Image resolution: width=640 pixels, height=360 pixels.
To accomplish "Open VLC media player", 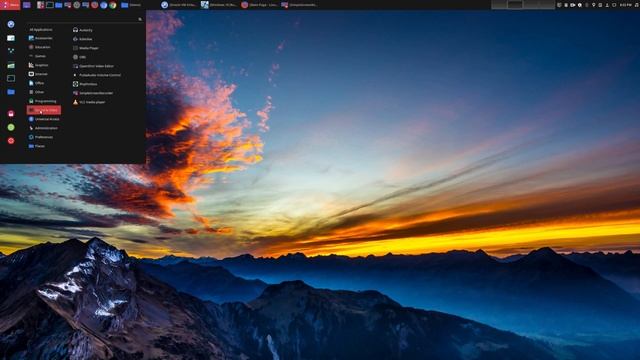I will point(89,102).
